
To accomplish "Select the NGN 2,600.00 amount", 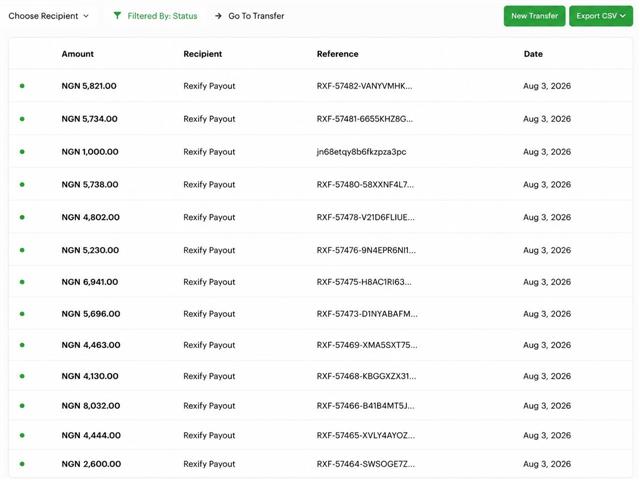I will coord(91,464).
